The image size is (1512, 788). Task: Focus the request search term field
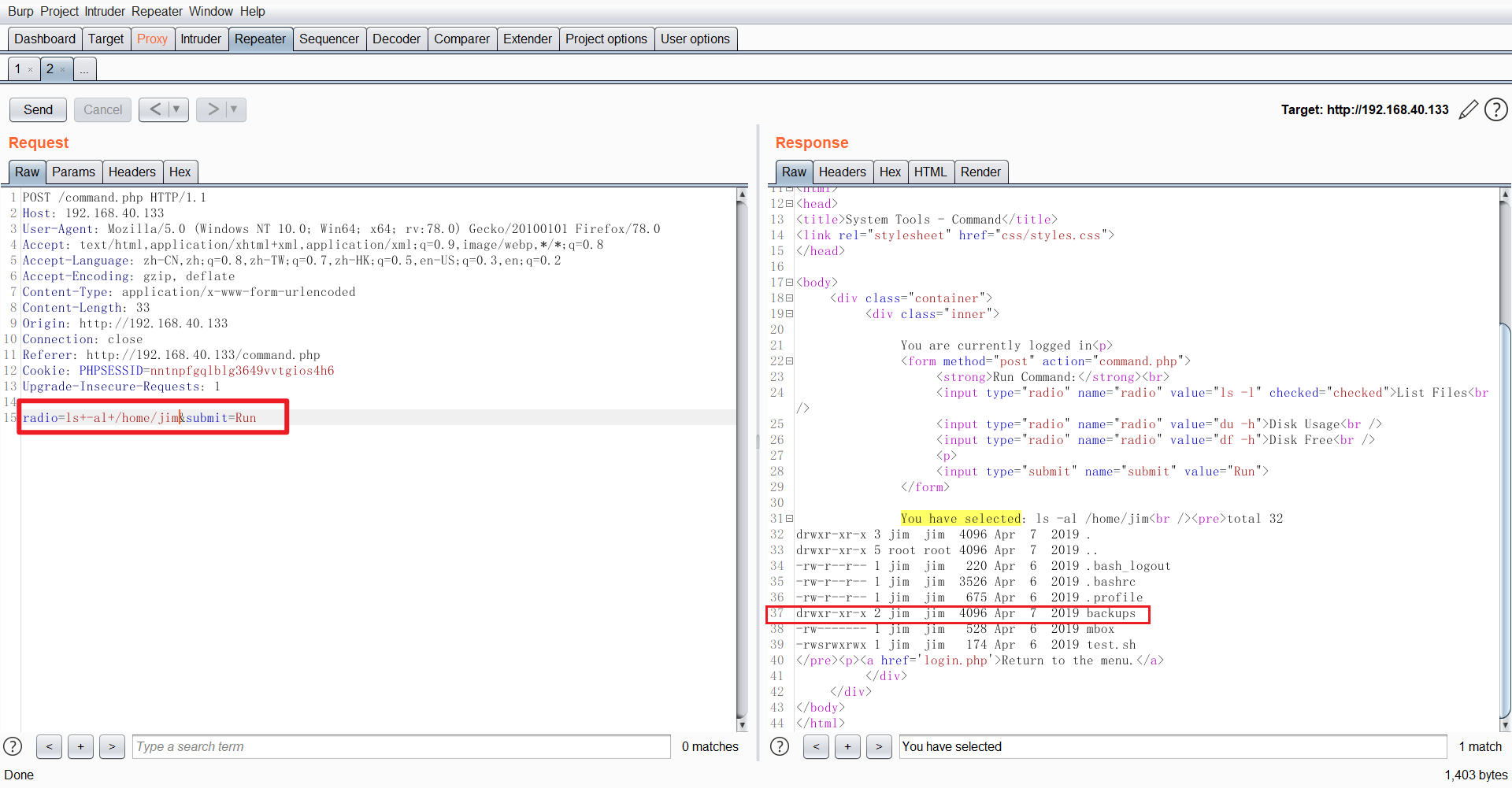point(402,746)
